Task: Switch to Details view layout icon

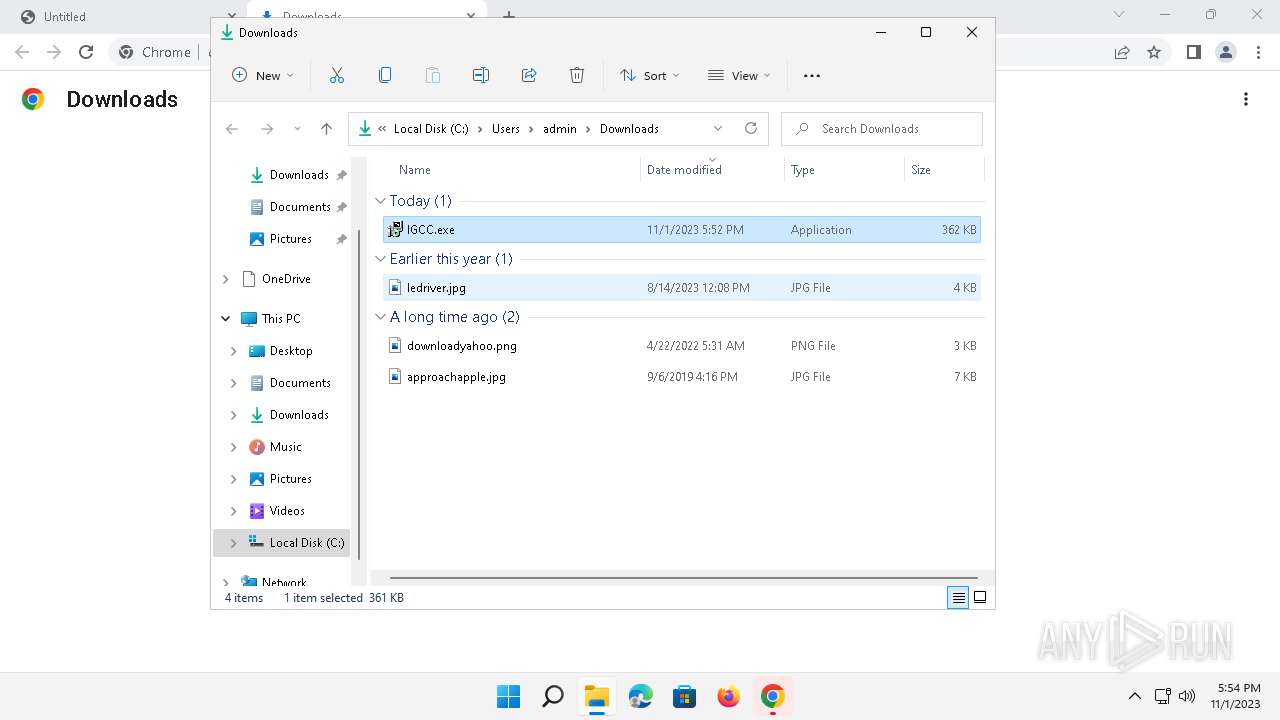Action: click(x=958, y=597)
